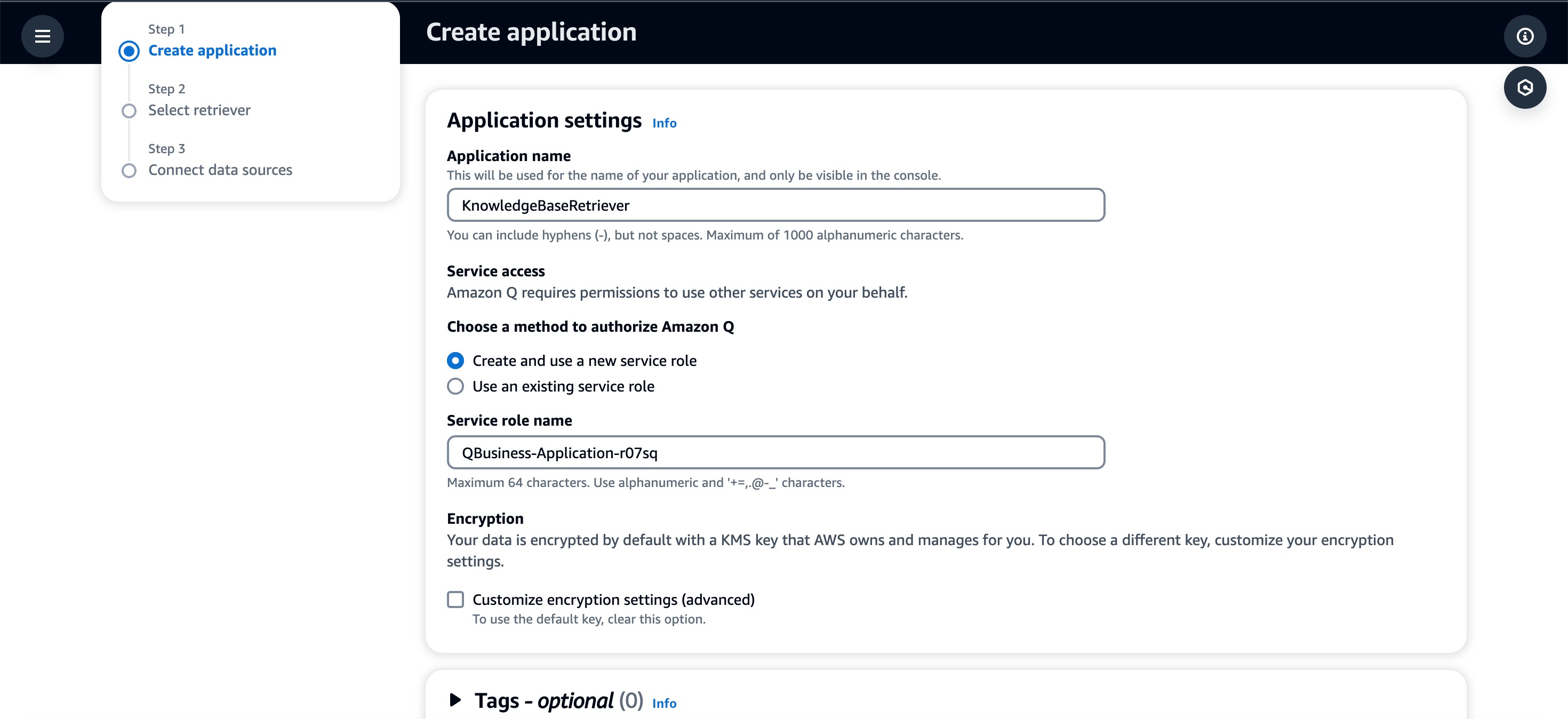This screenshot has height=719, width=1568.
Task: Open Info link beside Application settings
Action: point(664,123)
